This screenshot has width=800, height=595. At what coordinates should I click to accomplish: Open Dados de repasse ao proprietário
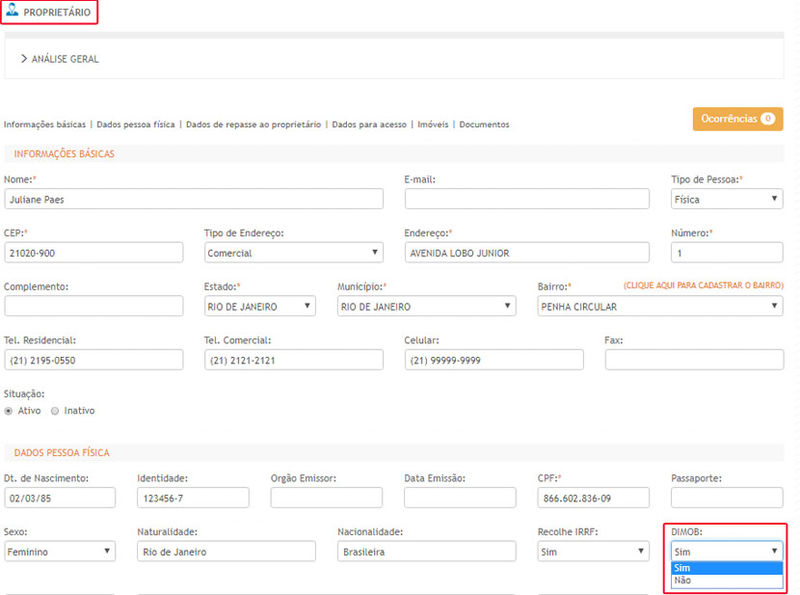pyautogui.click(x=253, y=125)
